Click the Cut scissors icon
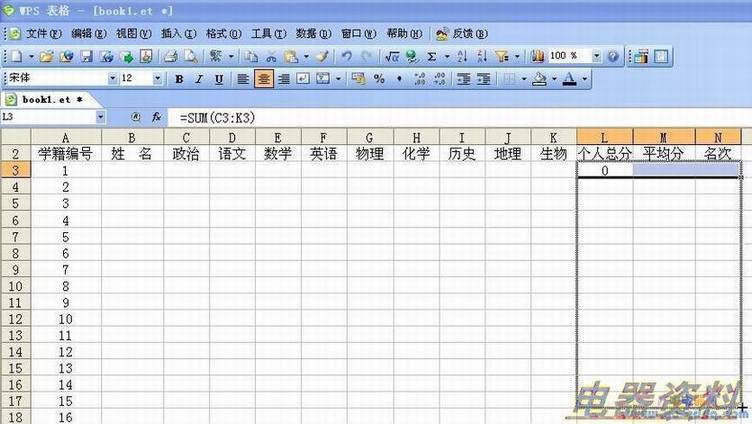The image size is (752, 424). (x=270, y=57)
